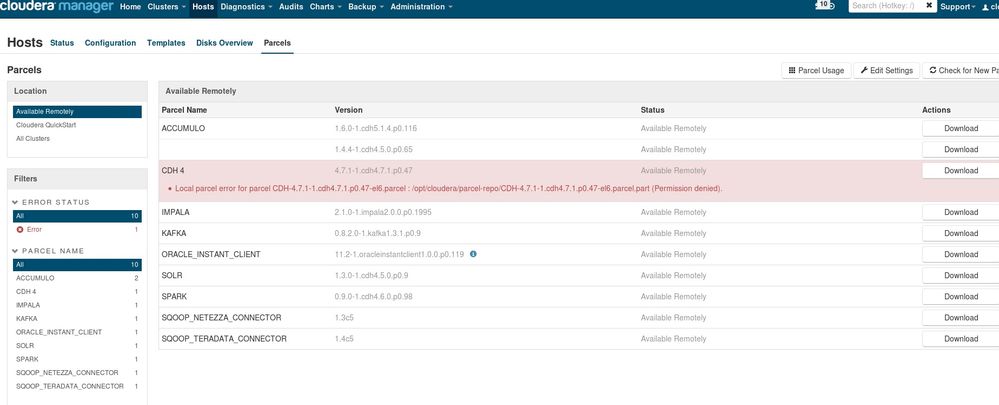
Task: Click the Status column header
Action: coord(652,110)
